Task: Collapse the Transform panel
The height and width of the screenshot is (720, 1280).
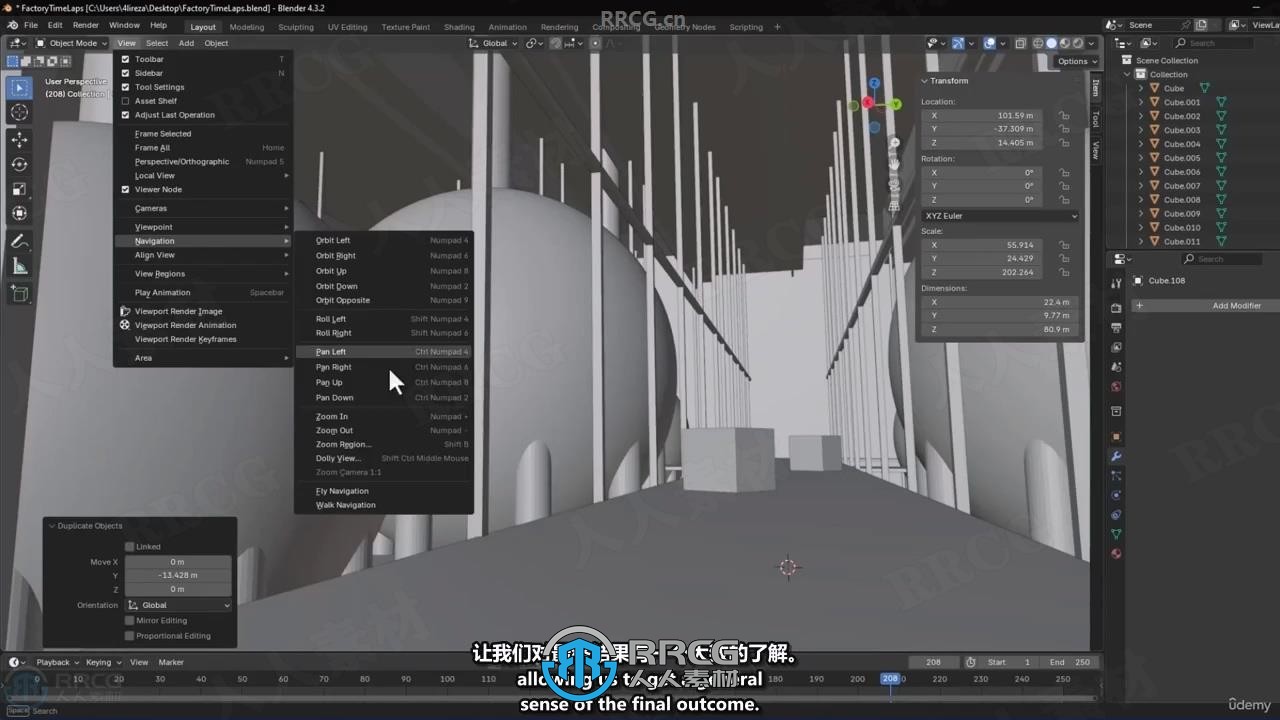Action: coord(925,81)
